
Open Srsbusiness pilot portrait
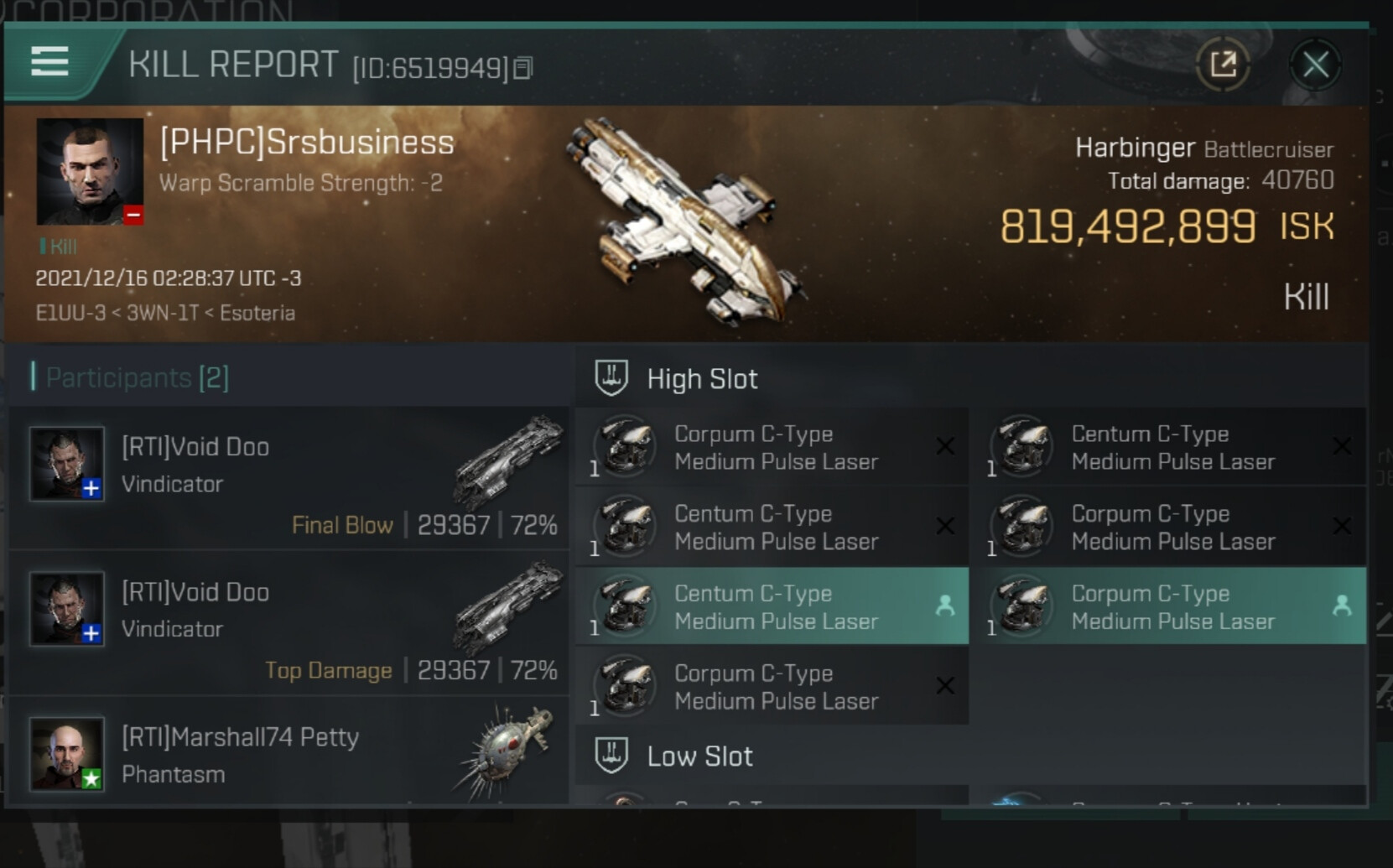(x=89, y=171)
